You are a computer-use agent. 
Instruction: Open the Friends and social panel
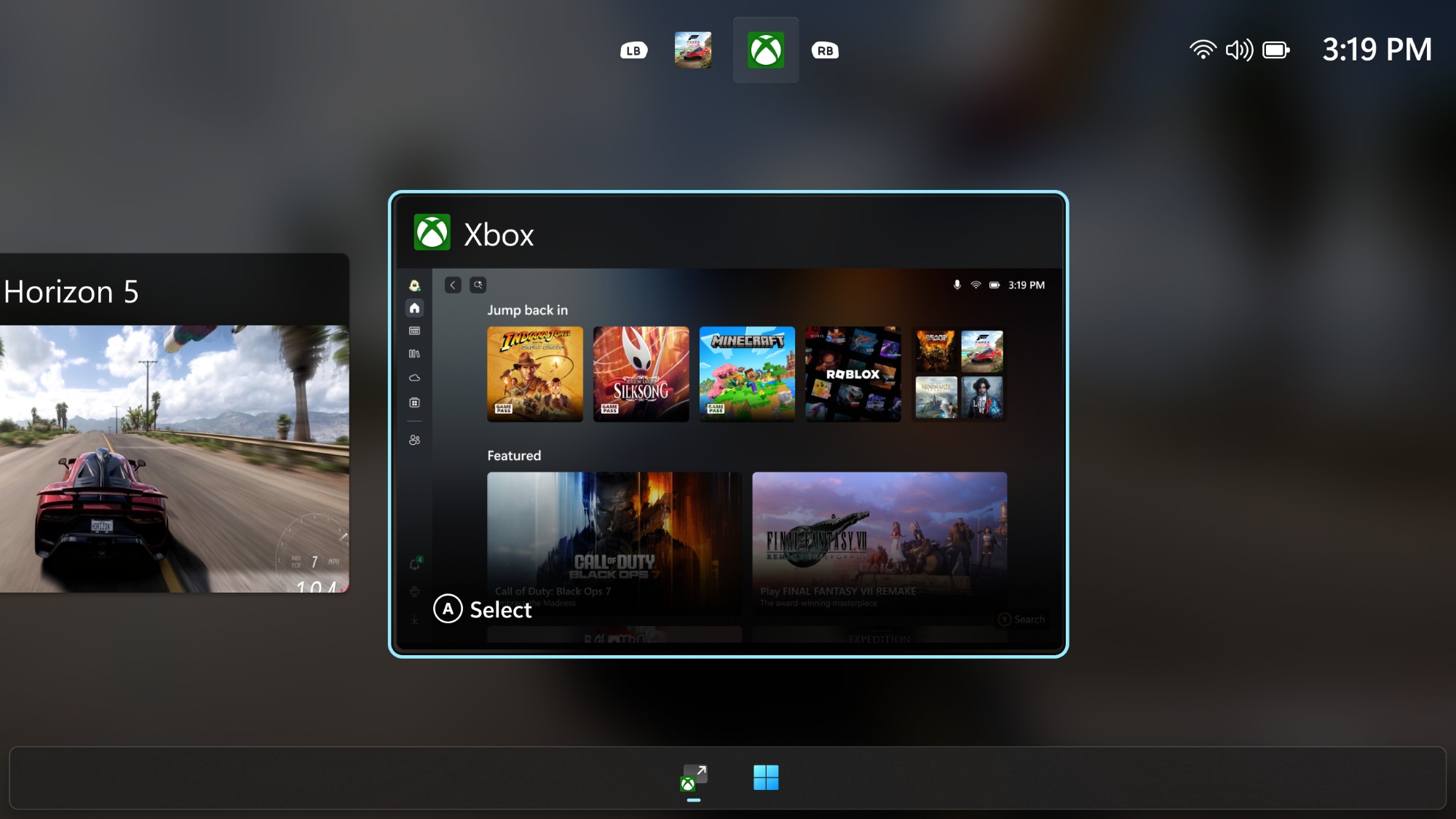pyautogui.click(x=414, y=438)
